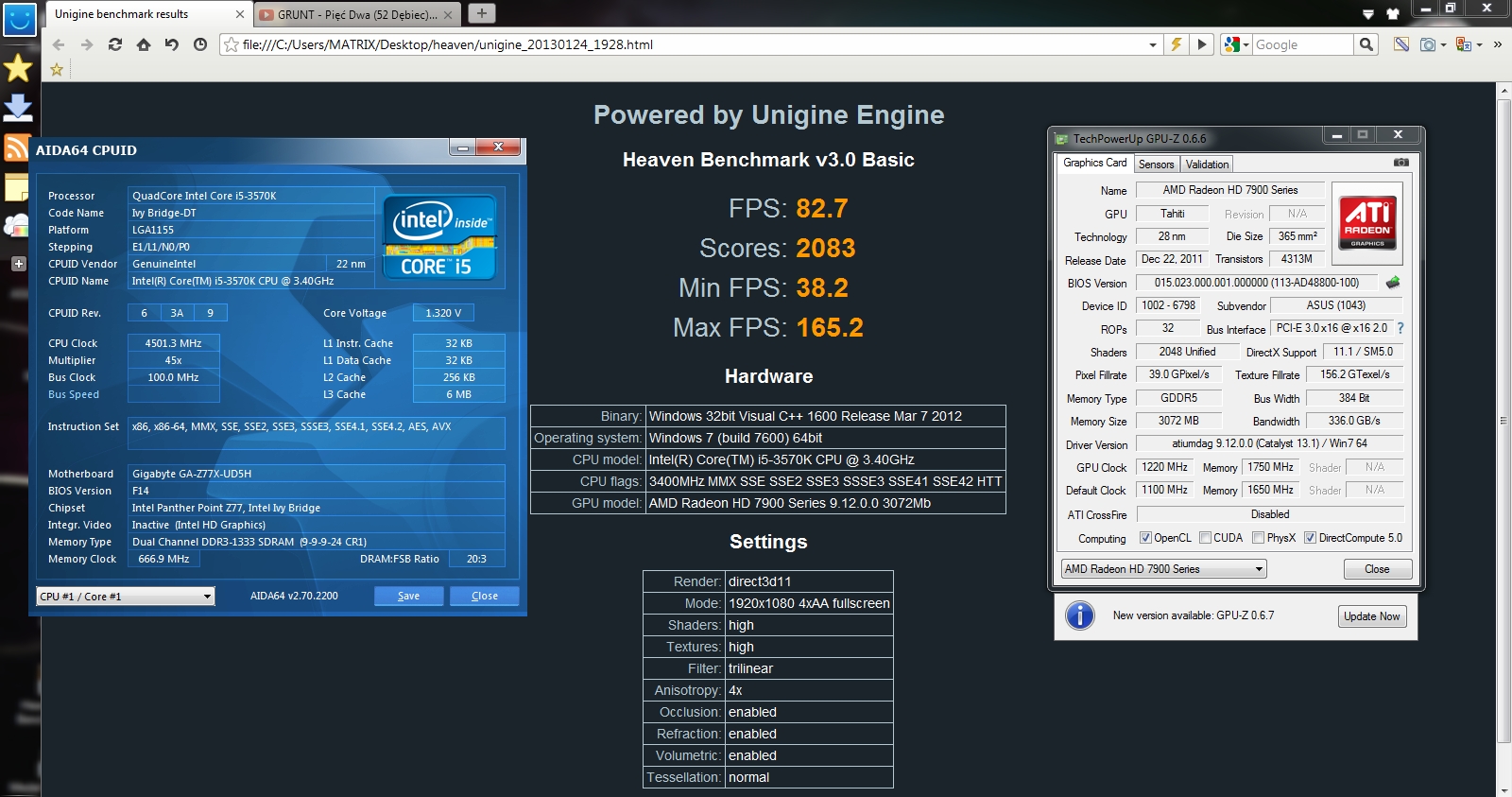Viewport: 1512px width, 797px height.
Task: Open the Downloads arrow in the sidebar
Action: (19, 107)
